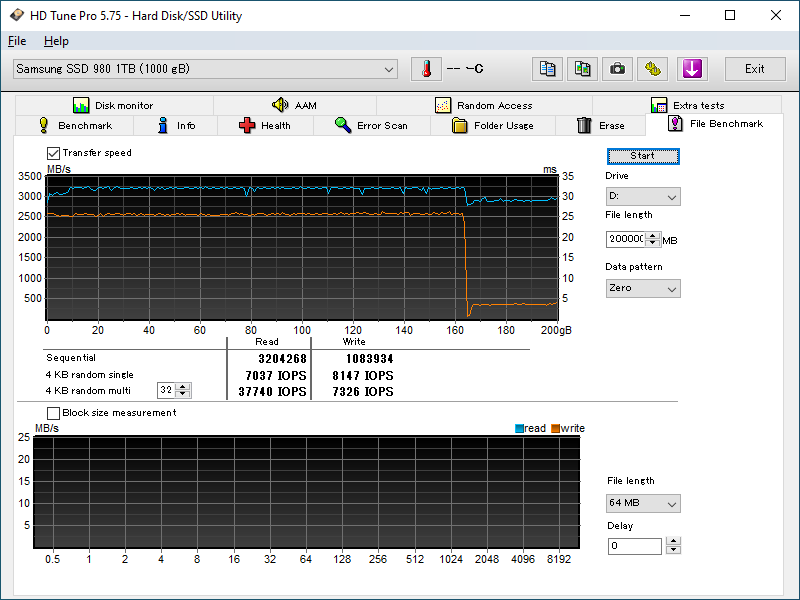Click the Erase trash can icon
Image resolution: width=800 pixels, height=600 pixels.
pos(584,125)
